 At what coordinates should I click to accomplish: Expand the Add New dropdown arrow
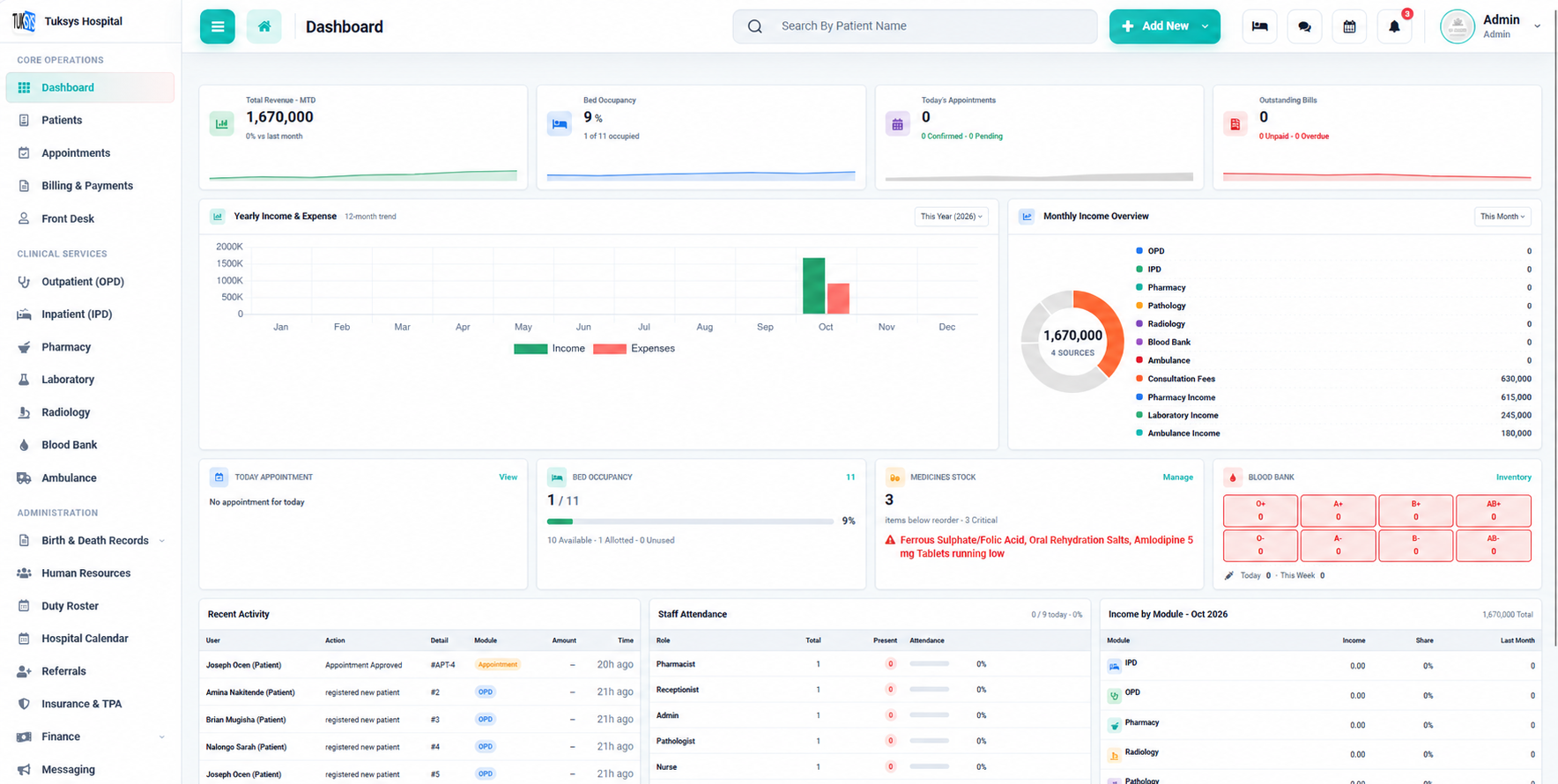(1206, 26)
